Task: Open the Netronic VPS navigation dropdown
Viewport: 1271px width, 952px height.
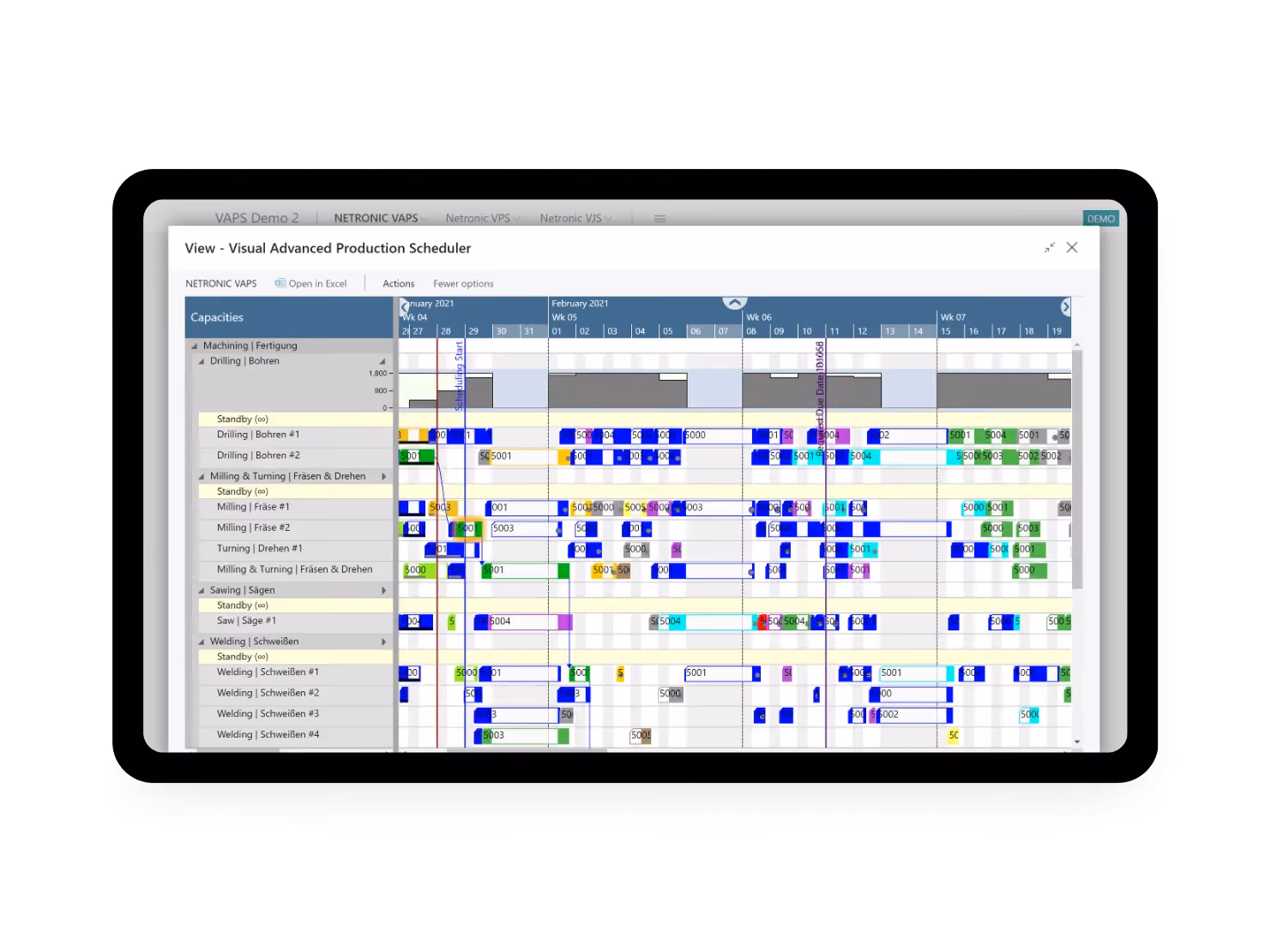Action: coord(482,219)
